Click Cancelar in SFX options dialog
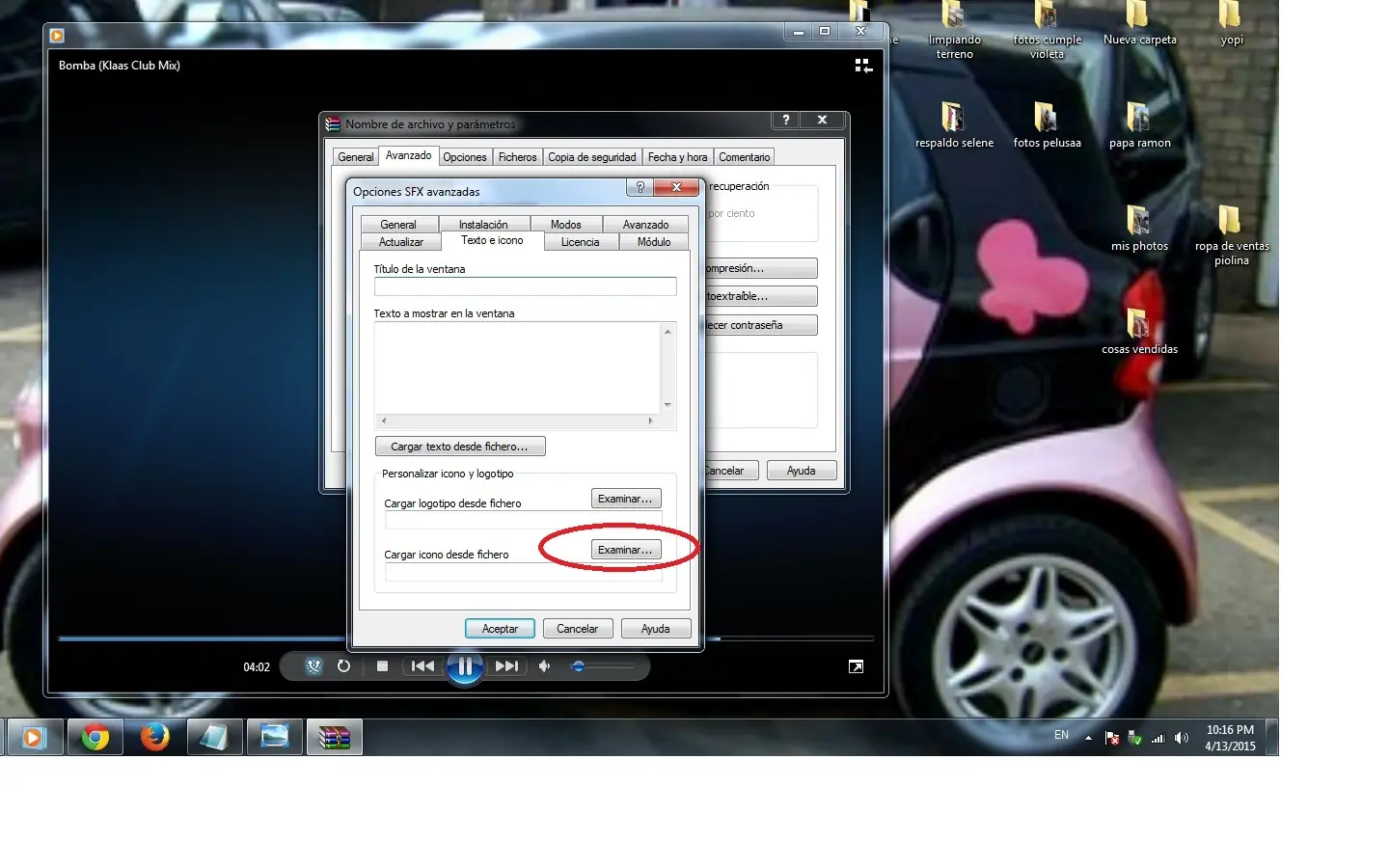The height and width of the screenshot is (868, 1389). [577, 629]
